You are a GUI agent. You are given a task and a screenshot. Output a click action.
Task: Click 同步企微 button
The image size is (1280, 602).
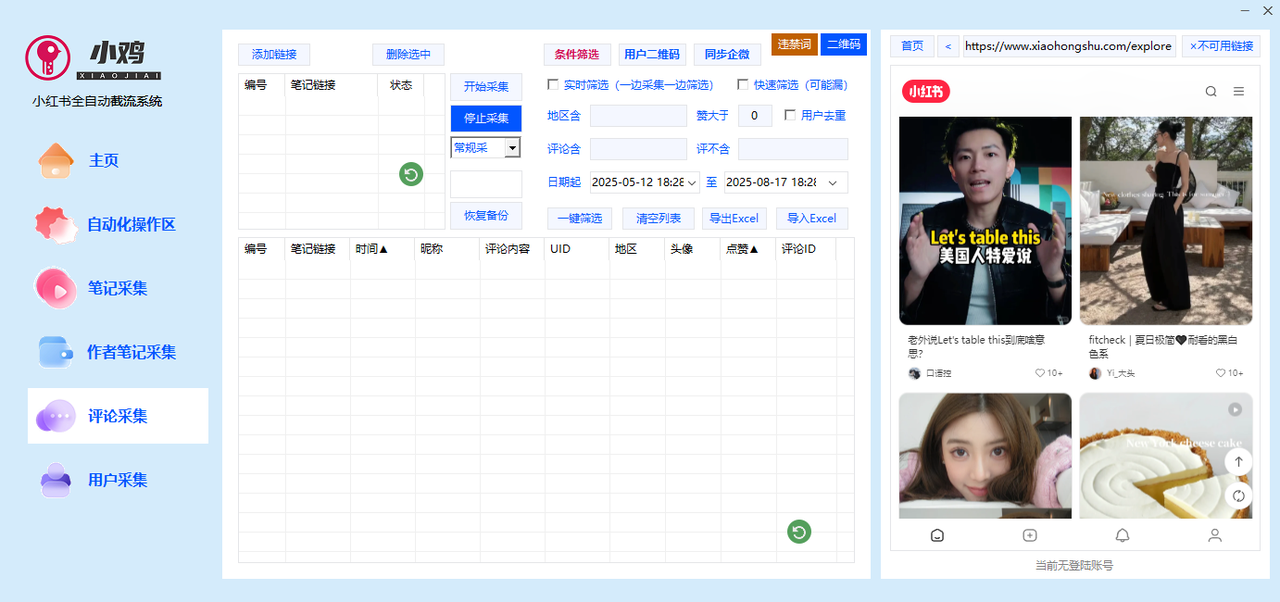click(x=727, y=54)
